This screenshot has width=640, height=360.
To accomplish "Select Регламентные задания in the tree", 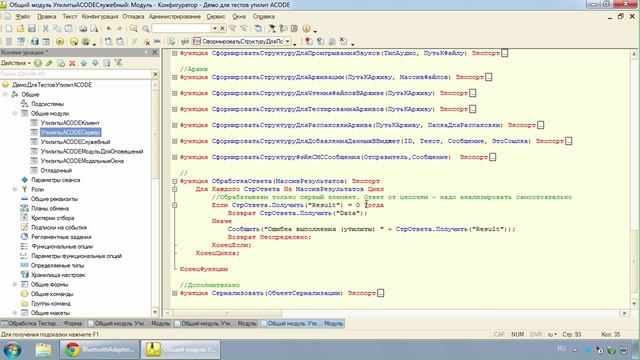I will point(61,237).
